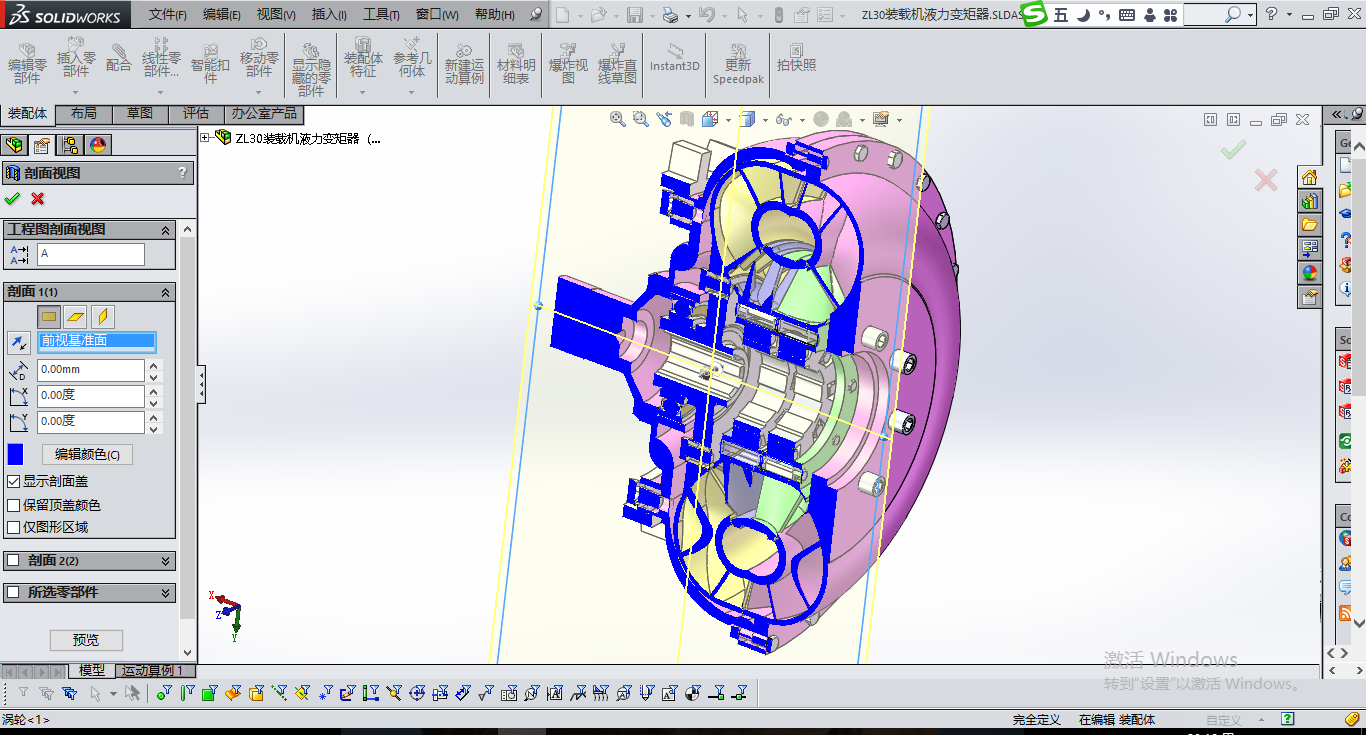Screen dimensions: 1366x735
Task: Switch to Motion Study 1 (运动算例 1) tab
Action: coord(157,670)
